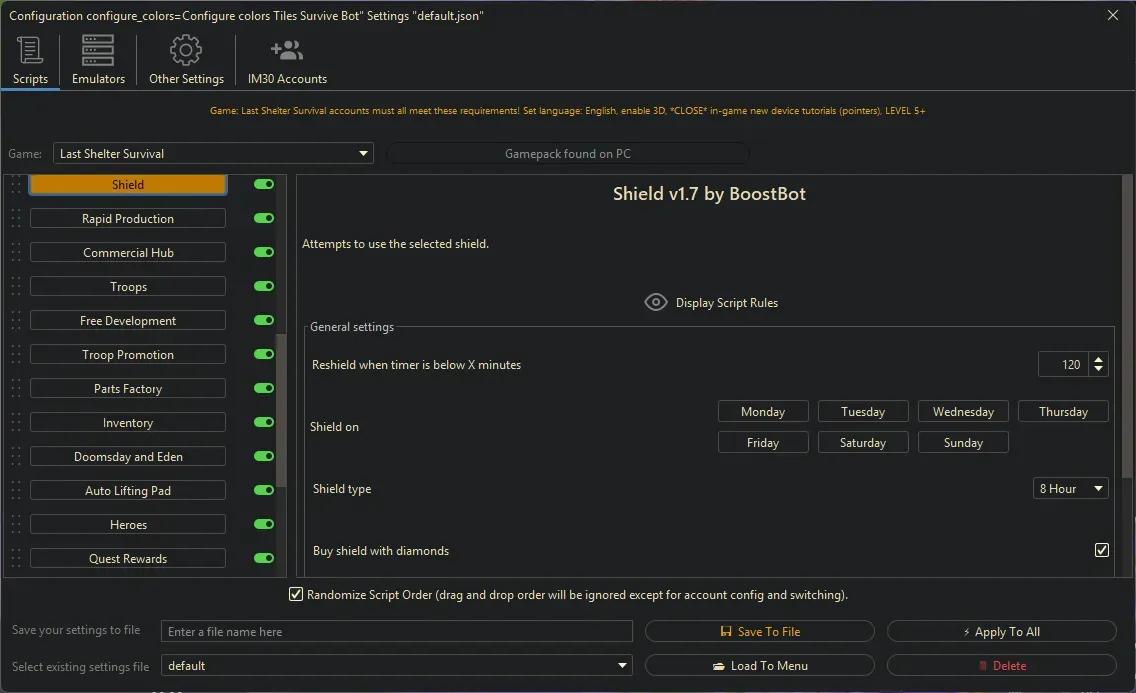Turn off the Troop Promotion toggle
This screenshot has width=1136, height=693.
point(264,354)
